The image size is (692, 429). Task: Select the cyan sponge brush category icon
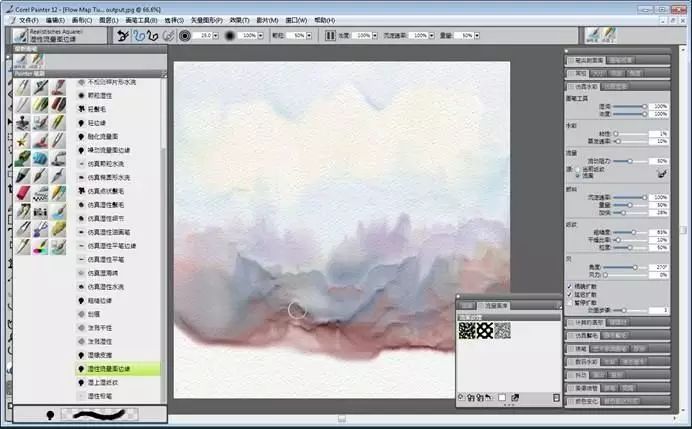(x=40, y=158)
